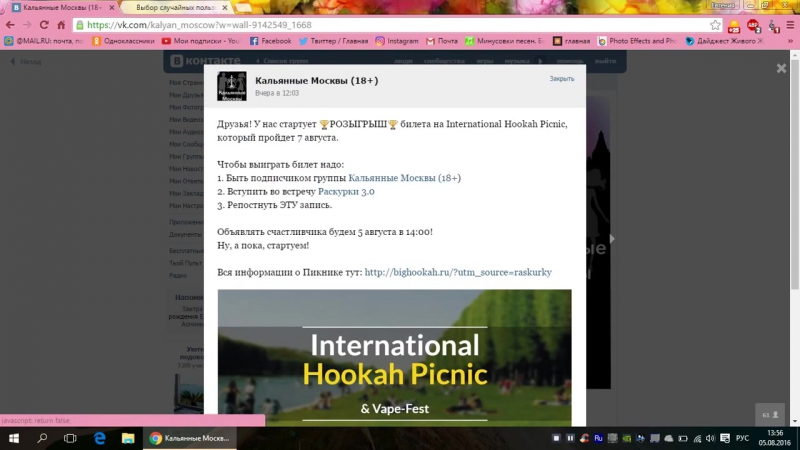Click the header music play arrow

tap(541, 61)
